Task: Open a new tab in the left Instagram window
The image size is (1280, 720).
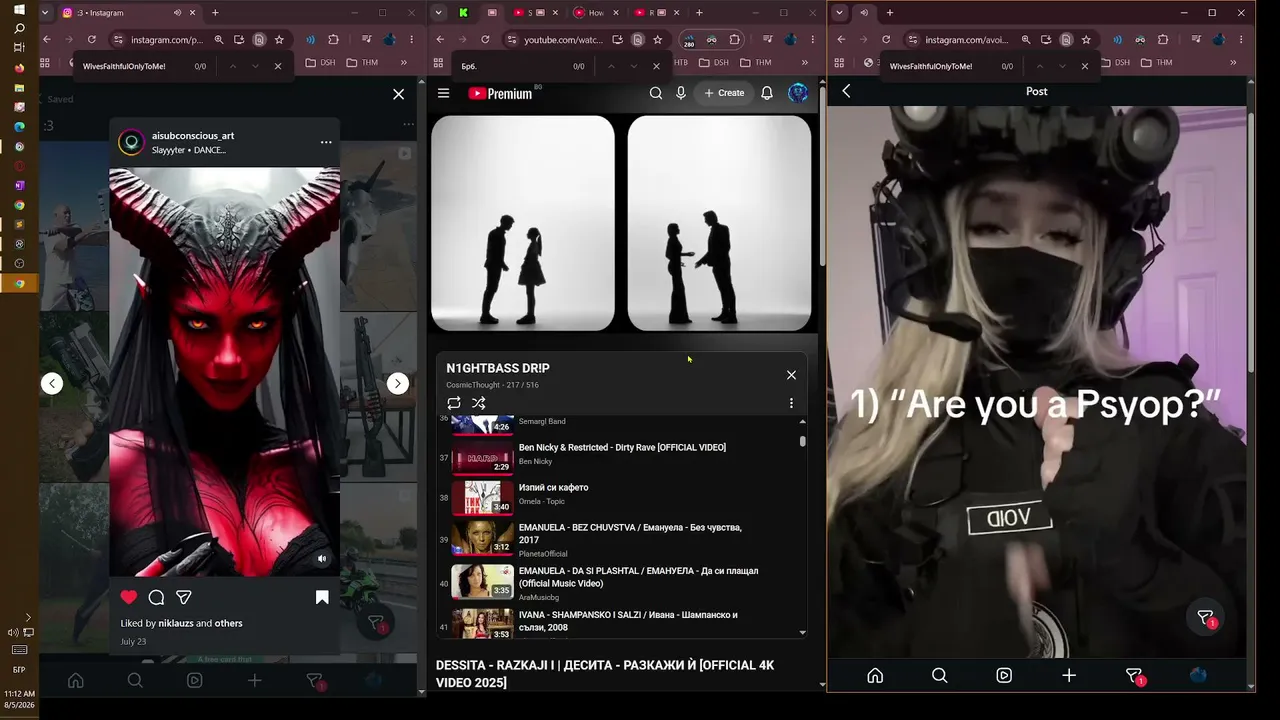Action: 215,13
